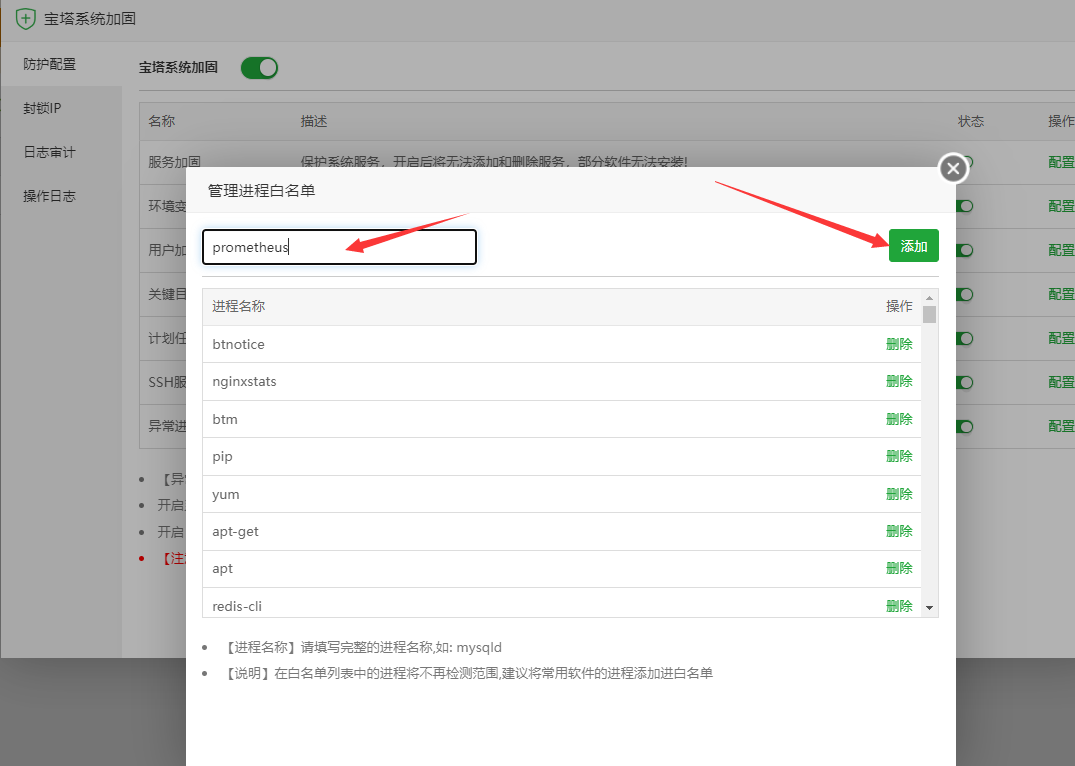Remove btm from the process whitelist
This screenshot has height=766, width=1075.
point(898,419)
